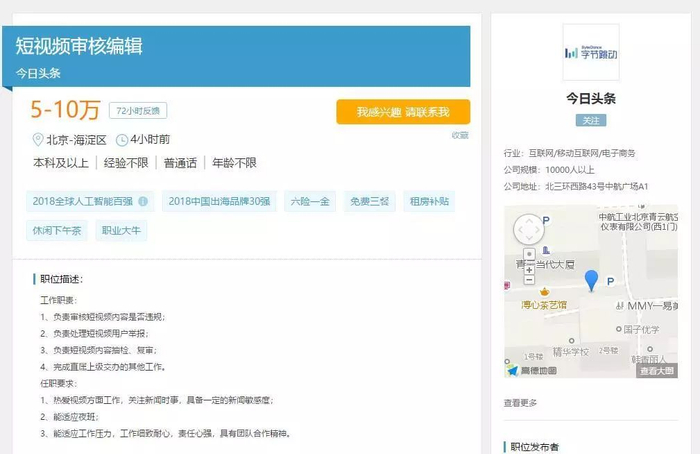Viewport: 700px width, 454px height.
Task: Open the 字节跳动 company logo
Action: coord(591,52)
